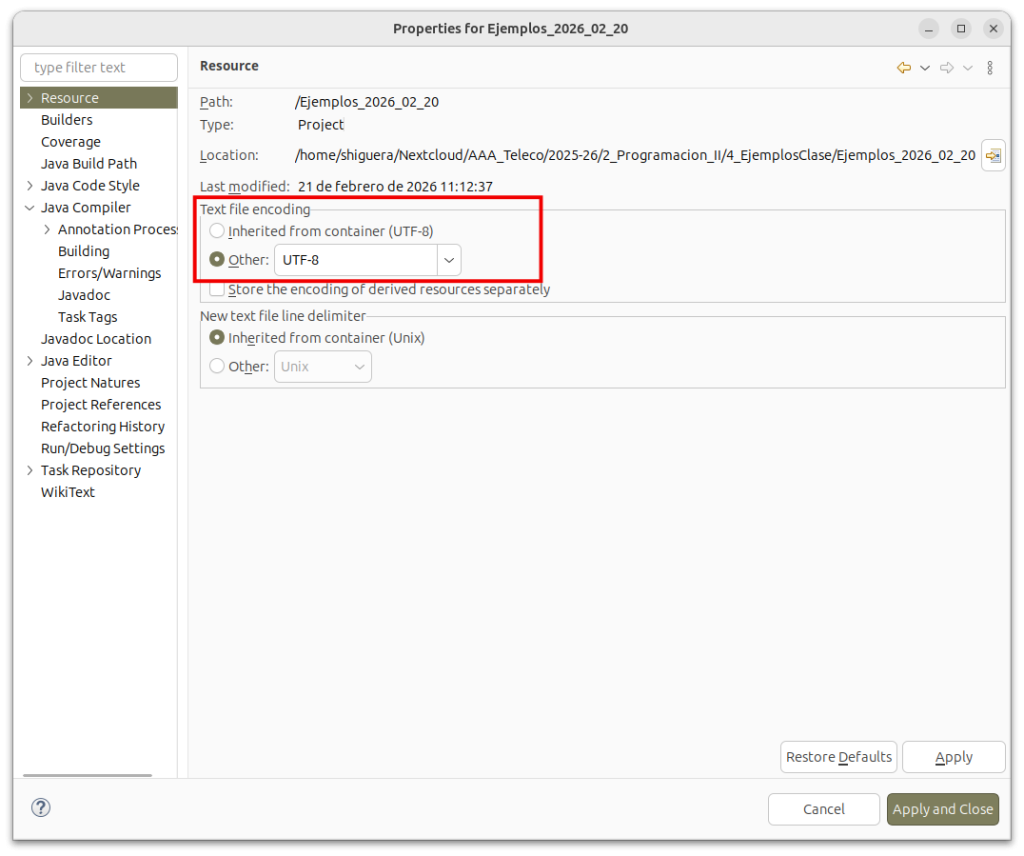Screen dimensions: 1024x856
Task: Enable store encoding of derived resources separately
Action: pyautogui.click(x=217, y=290)
